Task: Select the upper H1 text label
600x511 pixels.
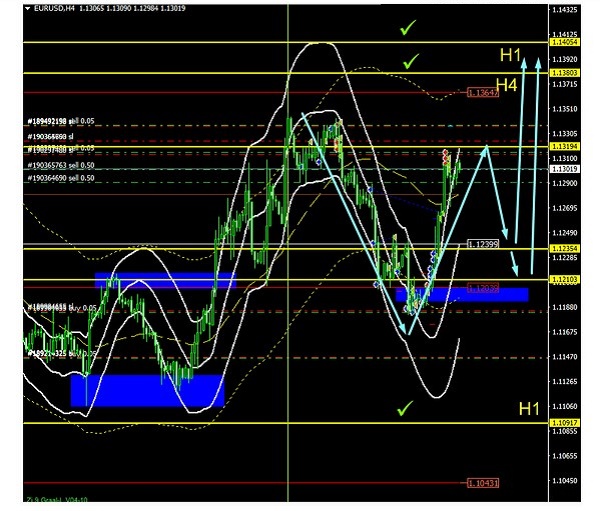Action: pos(510,54)
